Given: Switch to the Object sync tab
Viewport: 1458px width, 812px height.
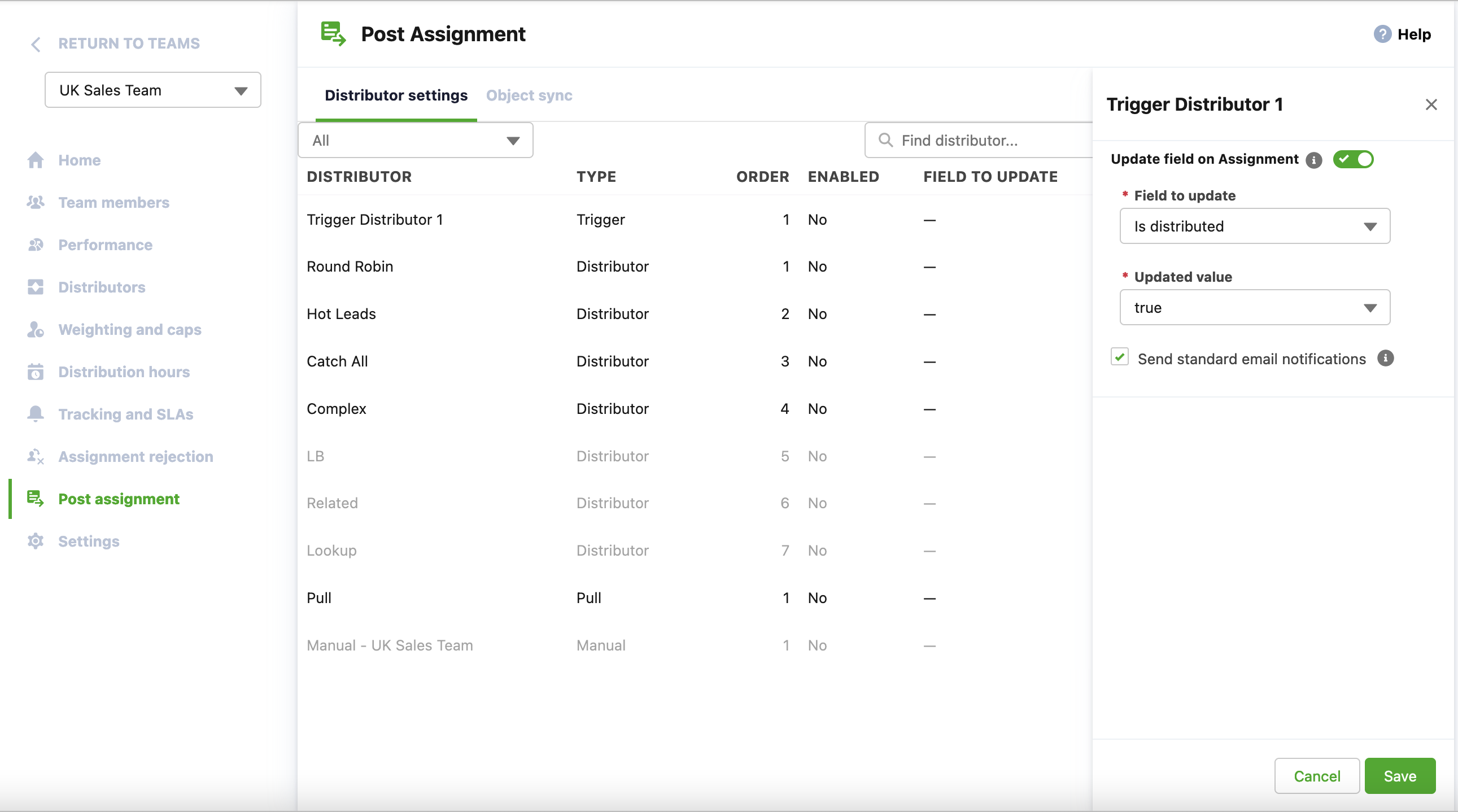Looking at the screenshot, I should click(529, 95).
